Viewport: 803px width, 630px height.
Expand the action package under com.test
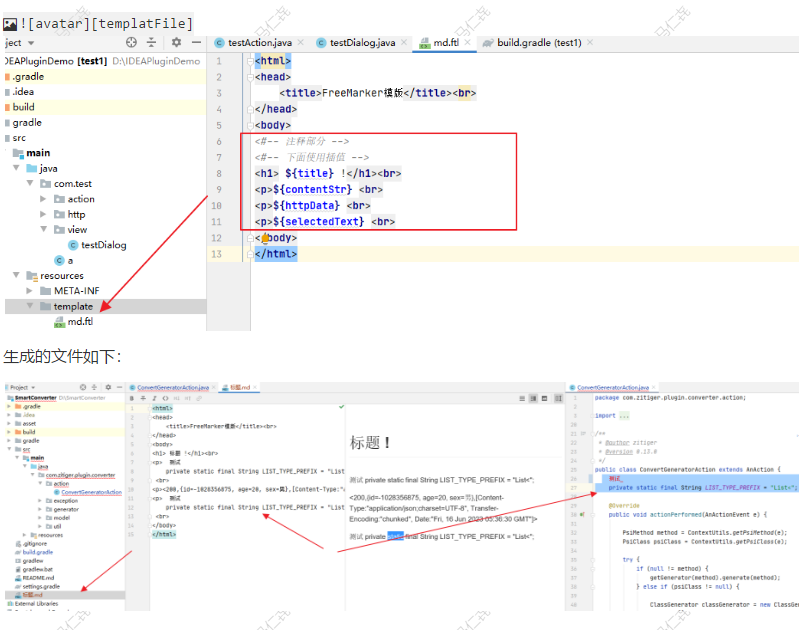coord(44,199)
